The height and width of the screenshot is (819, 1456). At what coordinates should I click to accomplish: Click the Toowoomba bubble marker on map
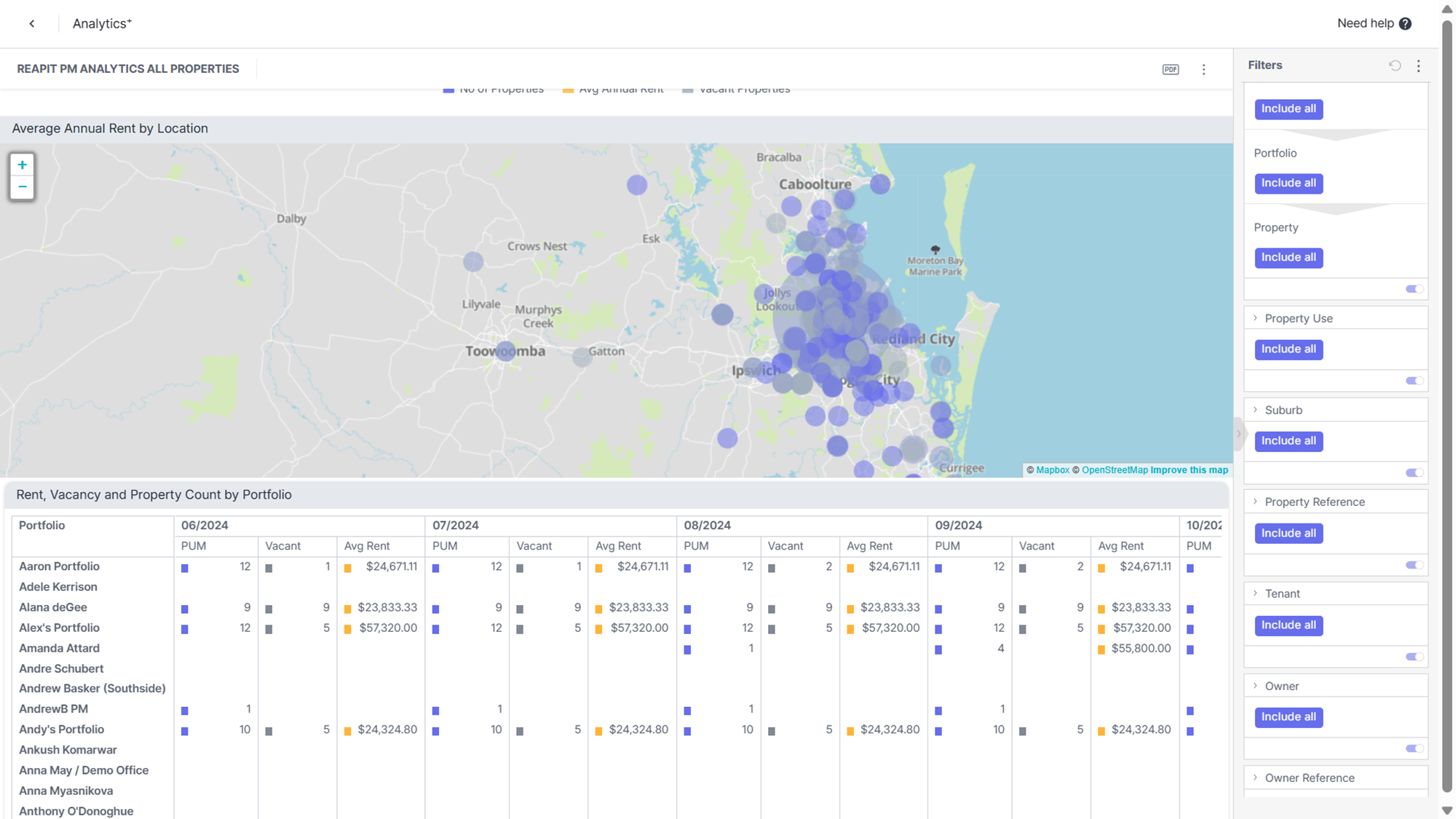tap(505, 352)
